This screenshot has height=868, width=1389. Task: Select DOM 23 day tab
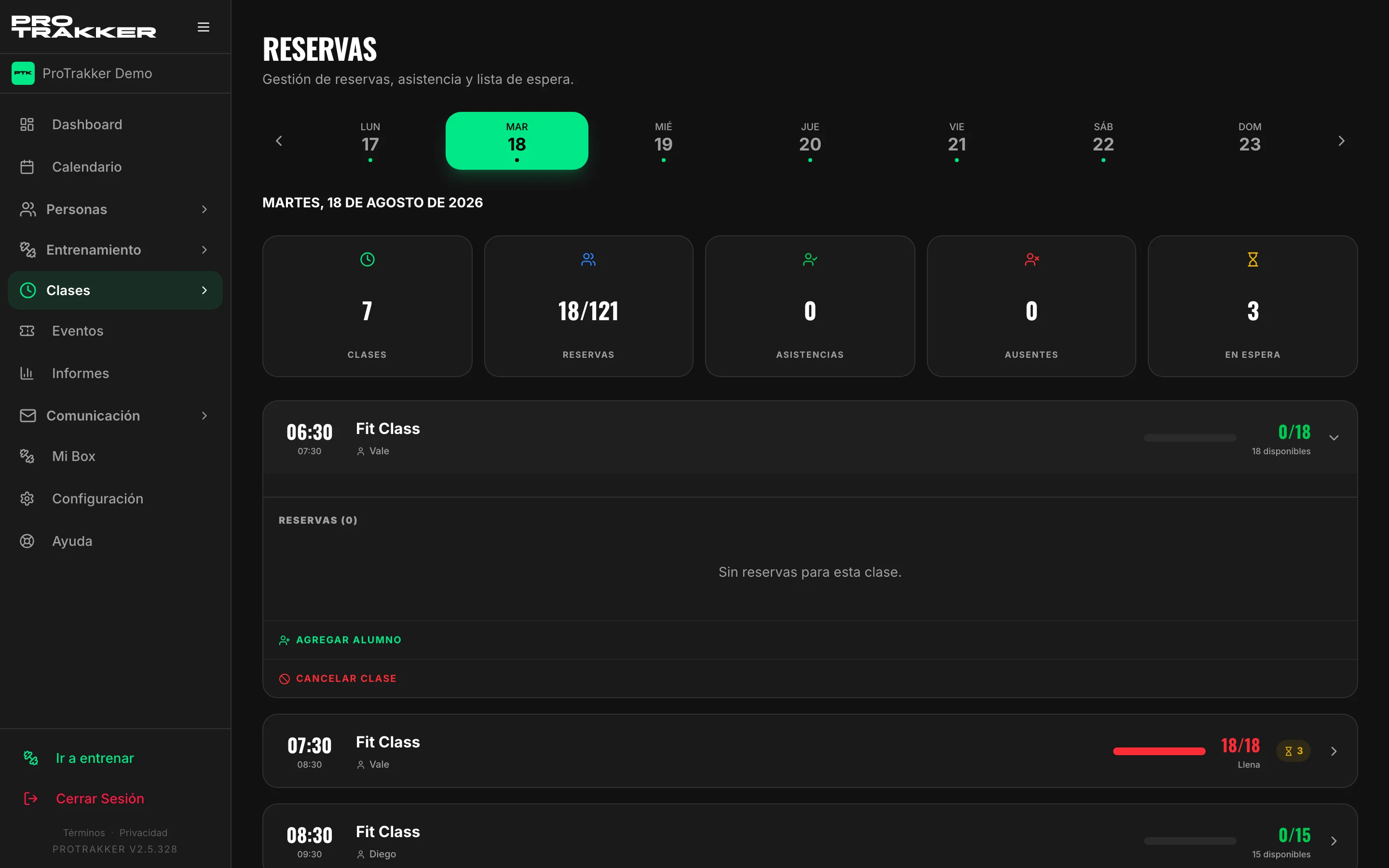(1250, 141)
